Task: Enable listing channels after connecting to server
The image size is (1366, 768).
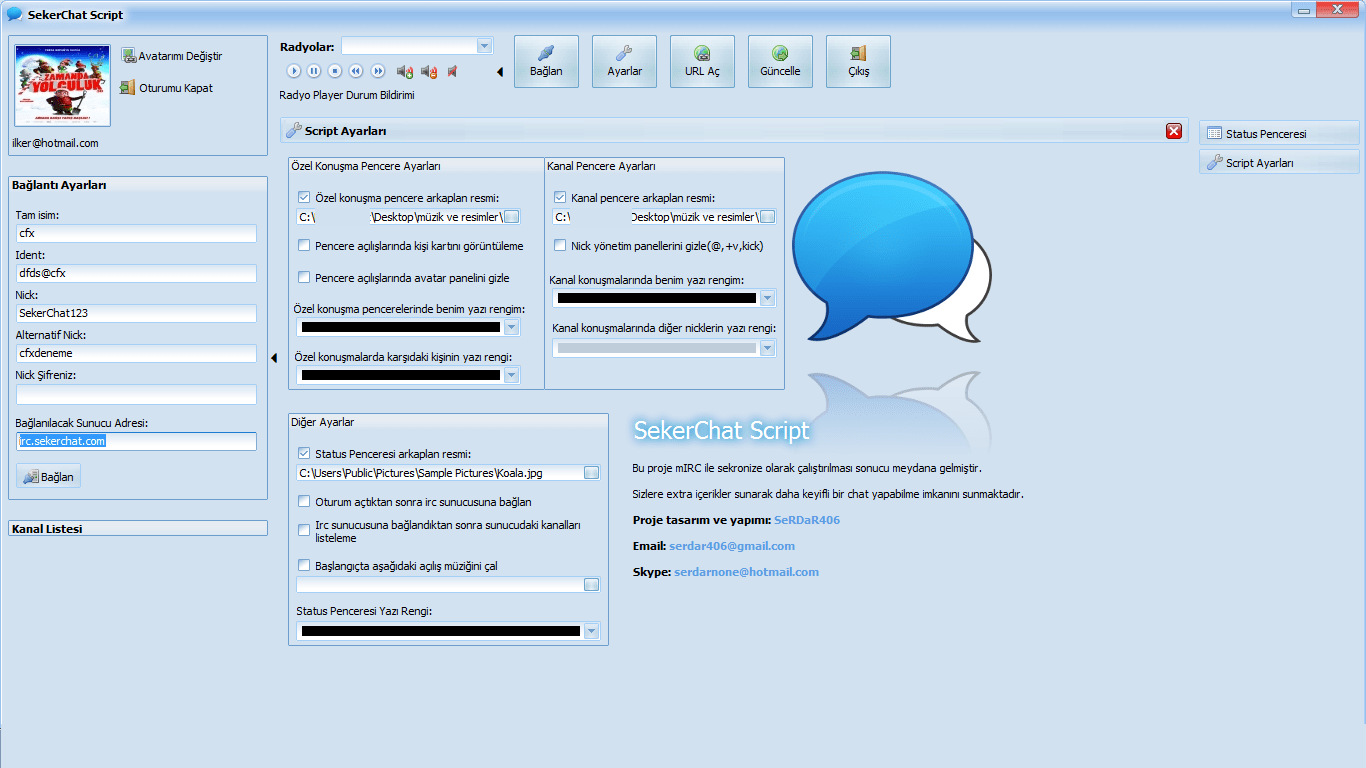Action: (x=304, y=530)
